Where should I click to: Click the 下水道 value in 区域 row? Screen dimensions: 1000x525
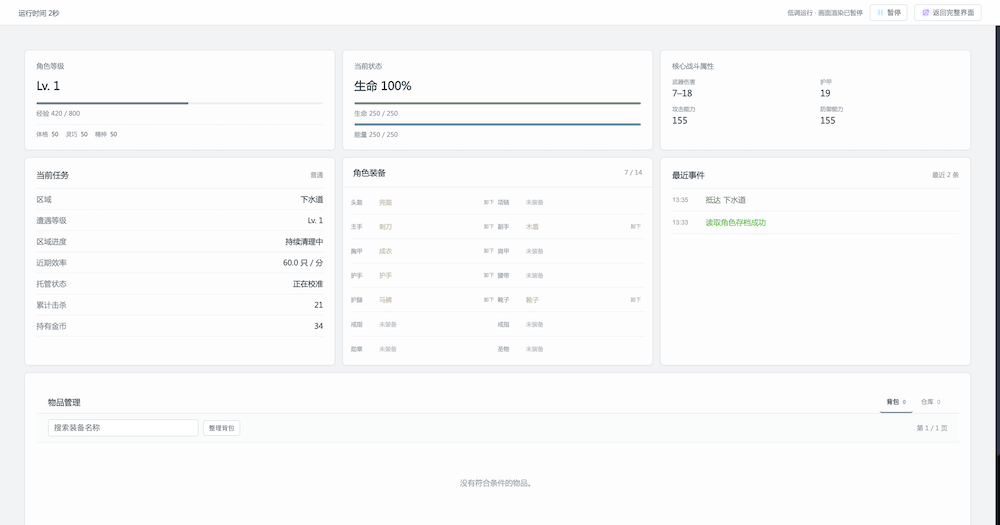pyautogui.click(x=312, y=200)
